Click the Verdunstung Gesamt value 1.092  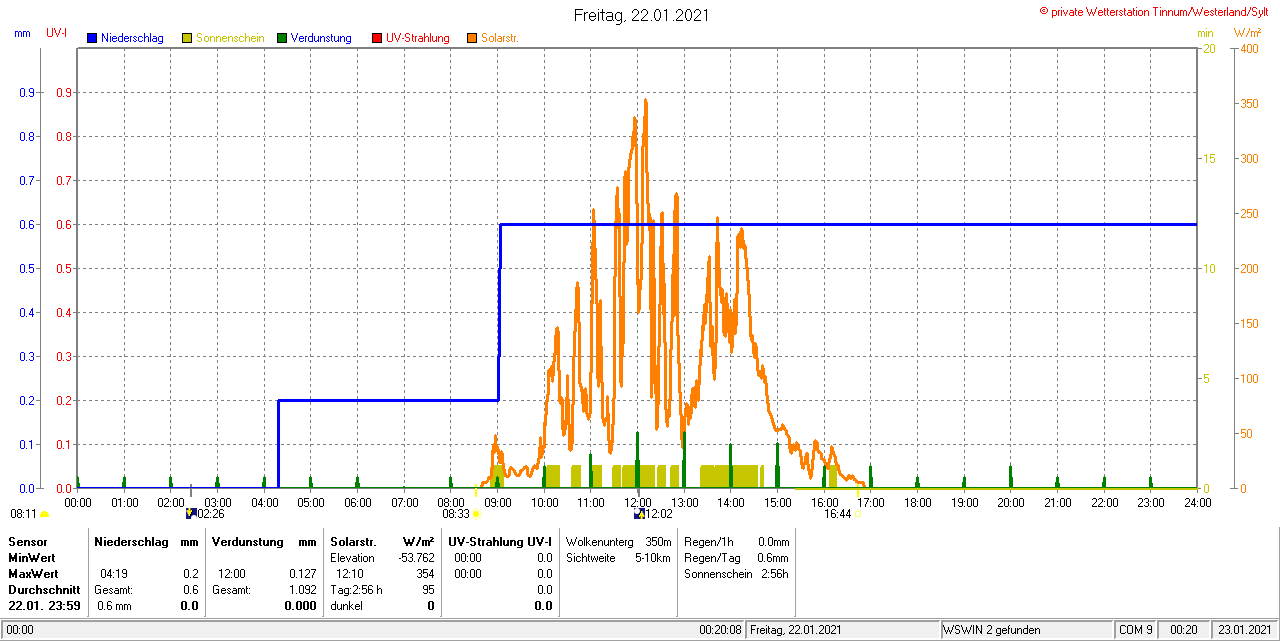coord(302,590)
